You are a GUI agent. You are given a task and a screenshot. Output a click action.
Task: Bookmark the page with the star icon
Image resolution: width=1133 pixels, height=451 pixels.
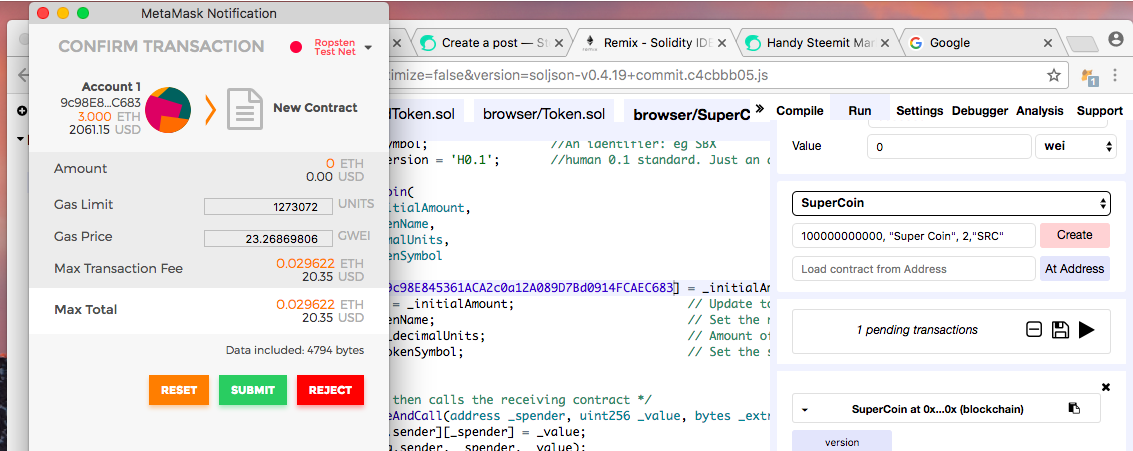click(1054, 74)
